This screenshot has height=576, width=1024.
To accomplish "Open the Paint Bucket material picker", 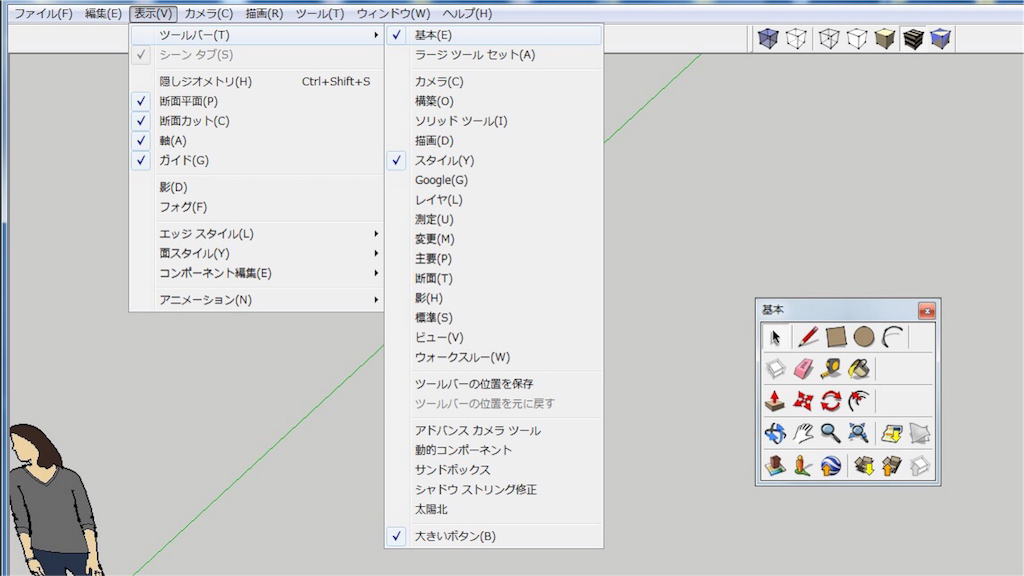I will pos(859,368).
